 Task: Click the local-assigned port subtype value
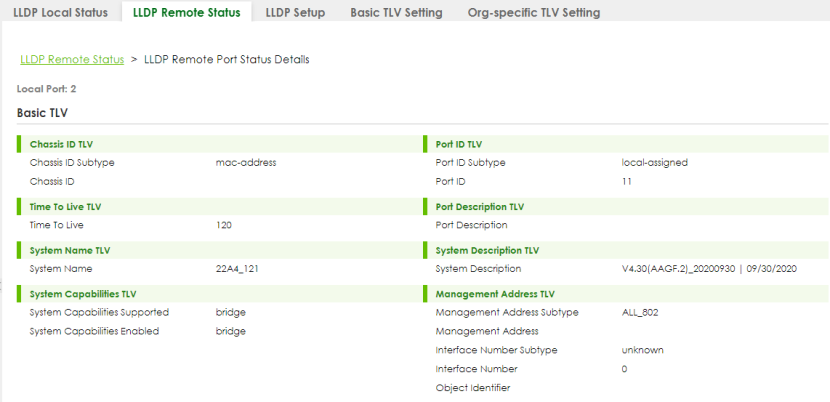[x=654, y=162]
